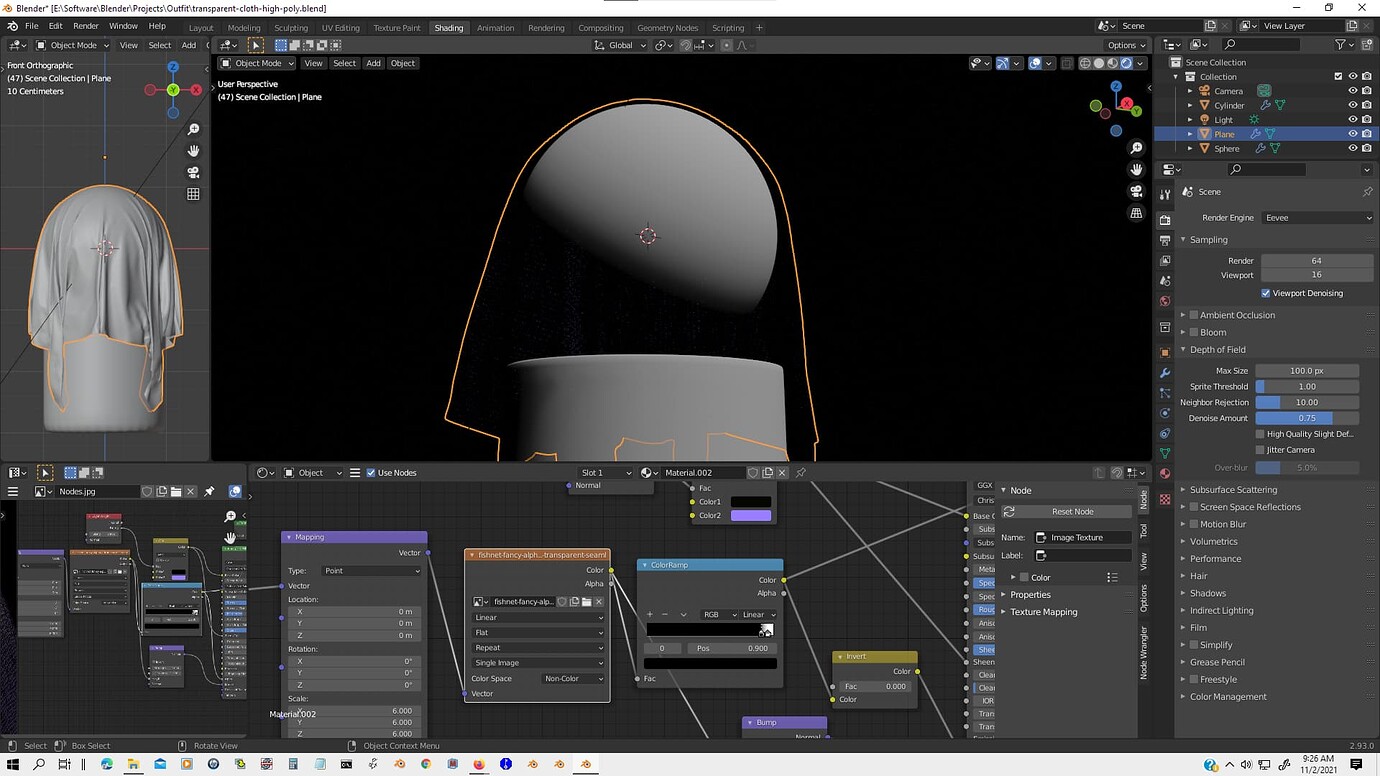1380x776 pixels.
Task: Select rendered viewport shading mode
Action: [x=1127, y=63]
